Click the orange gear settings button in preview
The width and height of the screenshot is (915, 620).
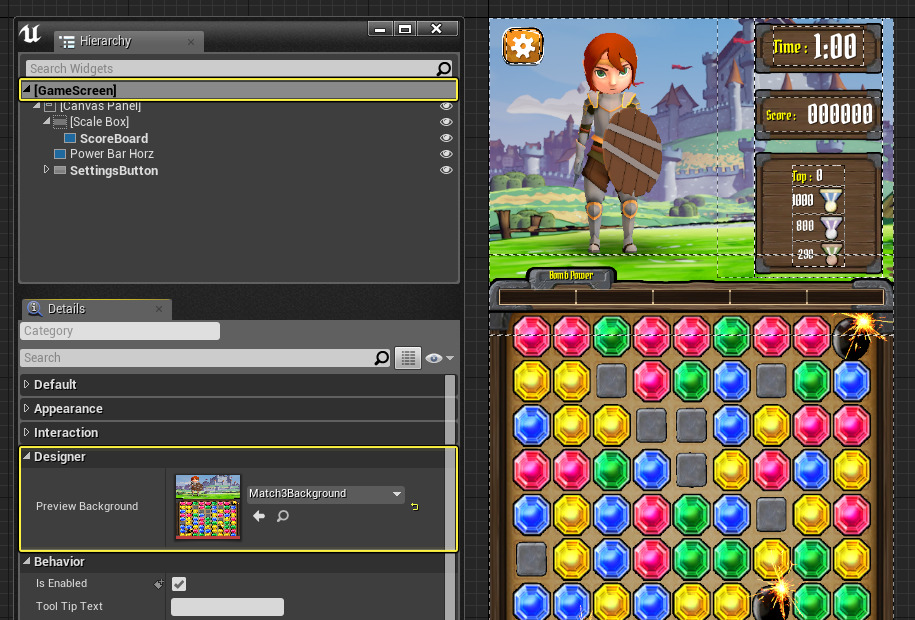click(x=522, y=46)
